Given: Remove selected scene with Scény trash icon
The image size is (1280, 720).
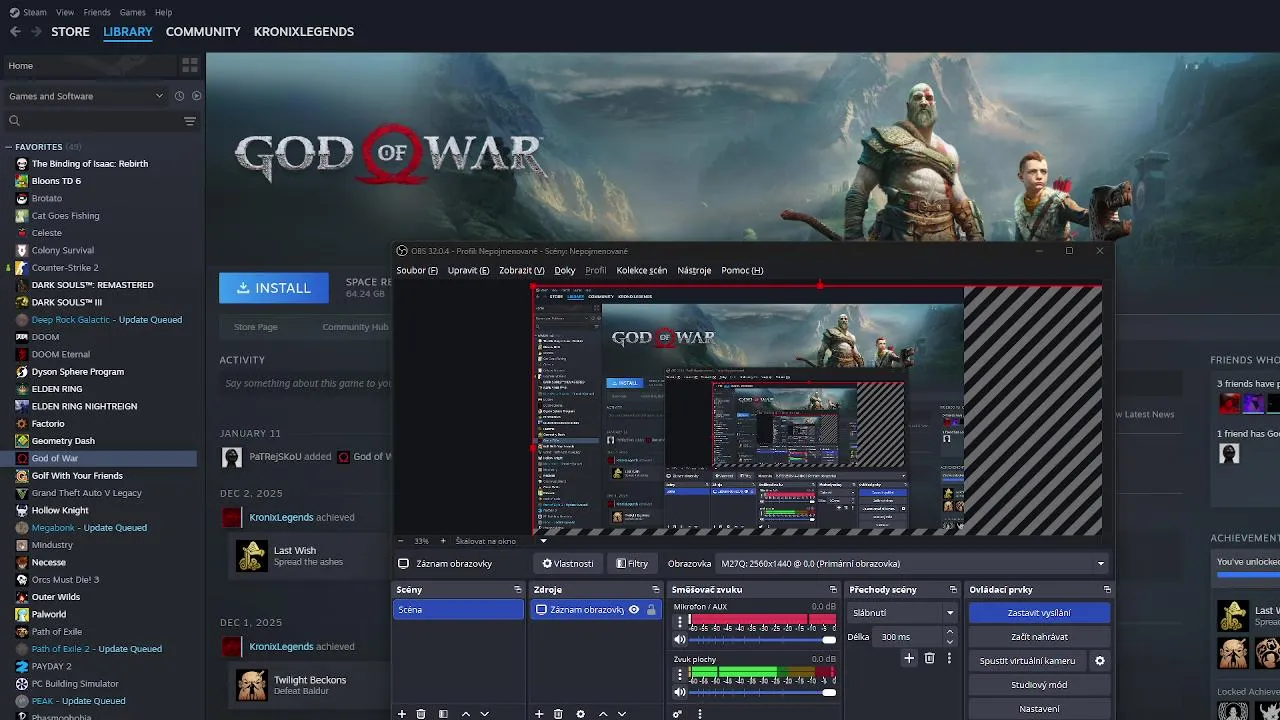Looking at the screenshot, I should (x=421, y=714).
